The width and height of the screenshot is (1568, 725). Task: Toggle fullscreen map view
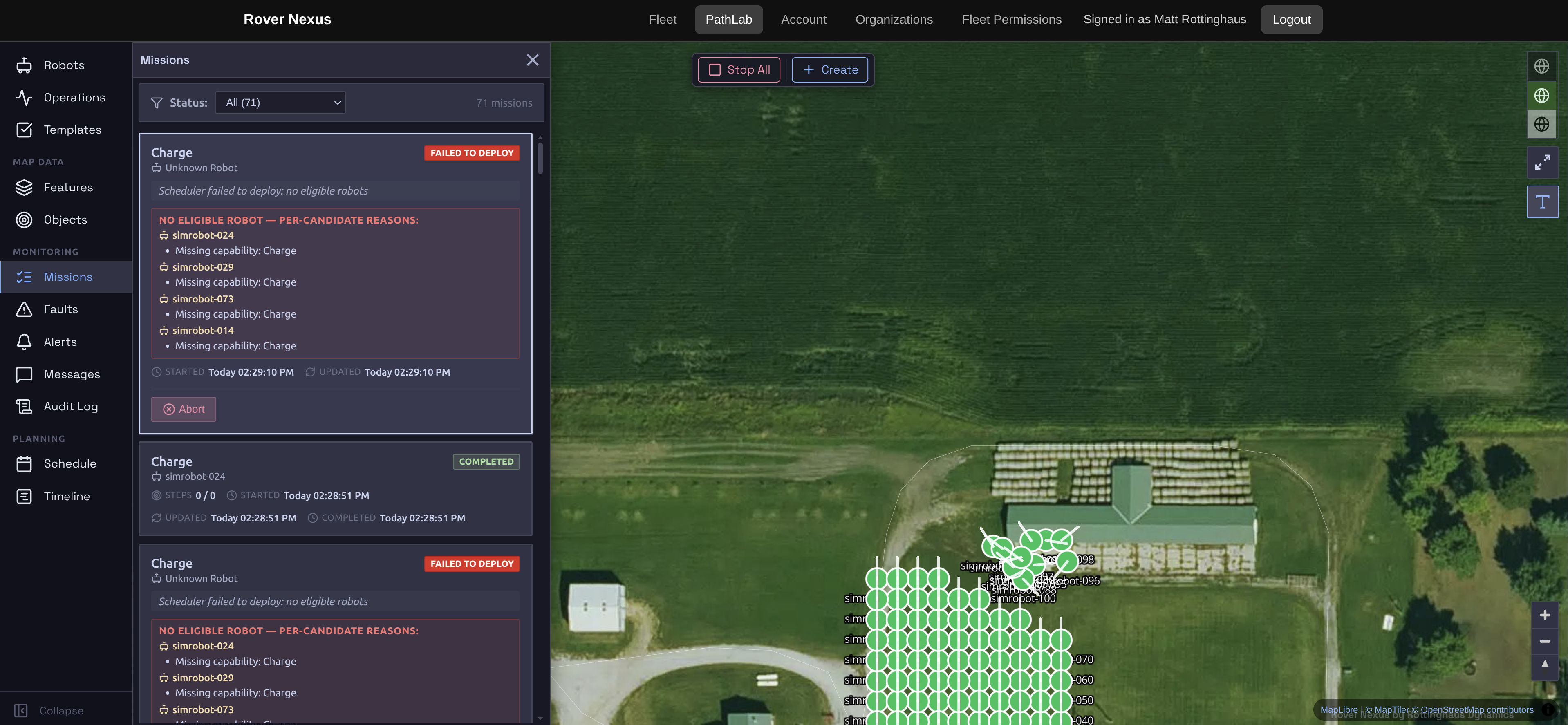[1542, 163]
